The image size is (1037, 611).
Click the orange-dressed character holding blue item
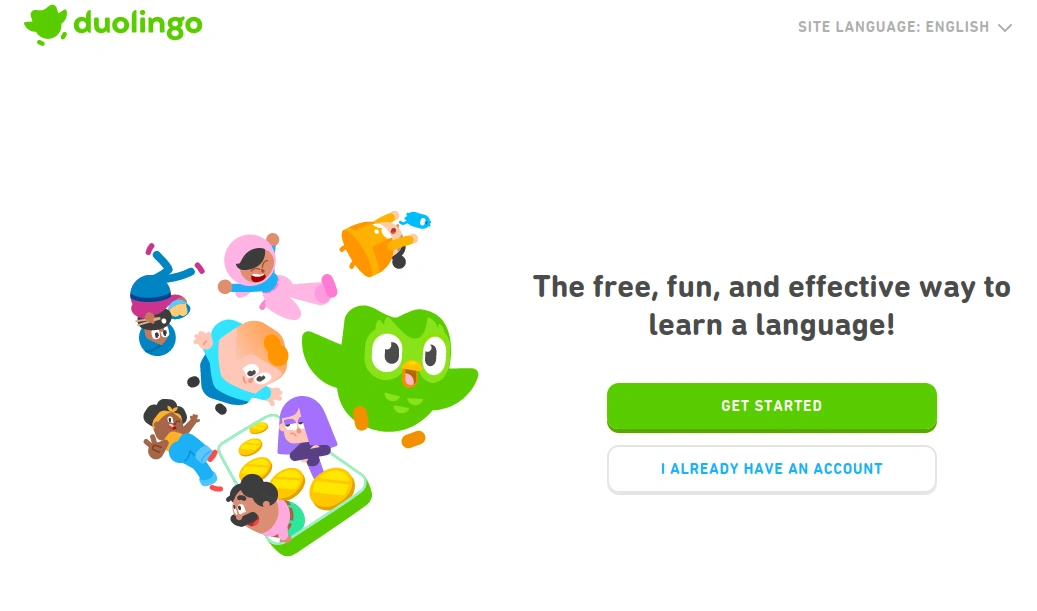(x=382, y=243)
